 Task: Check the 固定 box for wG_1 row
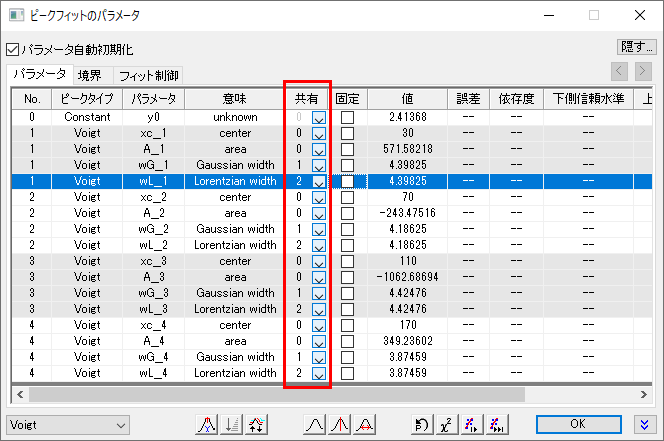(347, 165)
